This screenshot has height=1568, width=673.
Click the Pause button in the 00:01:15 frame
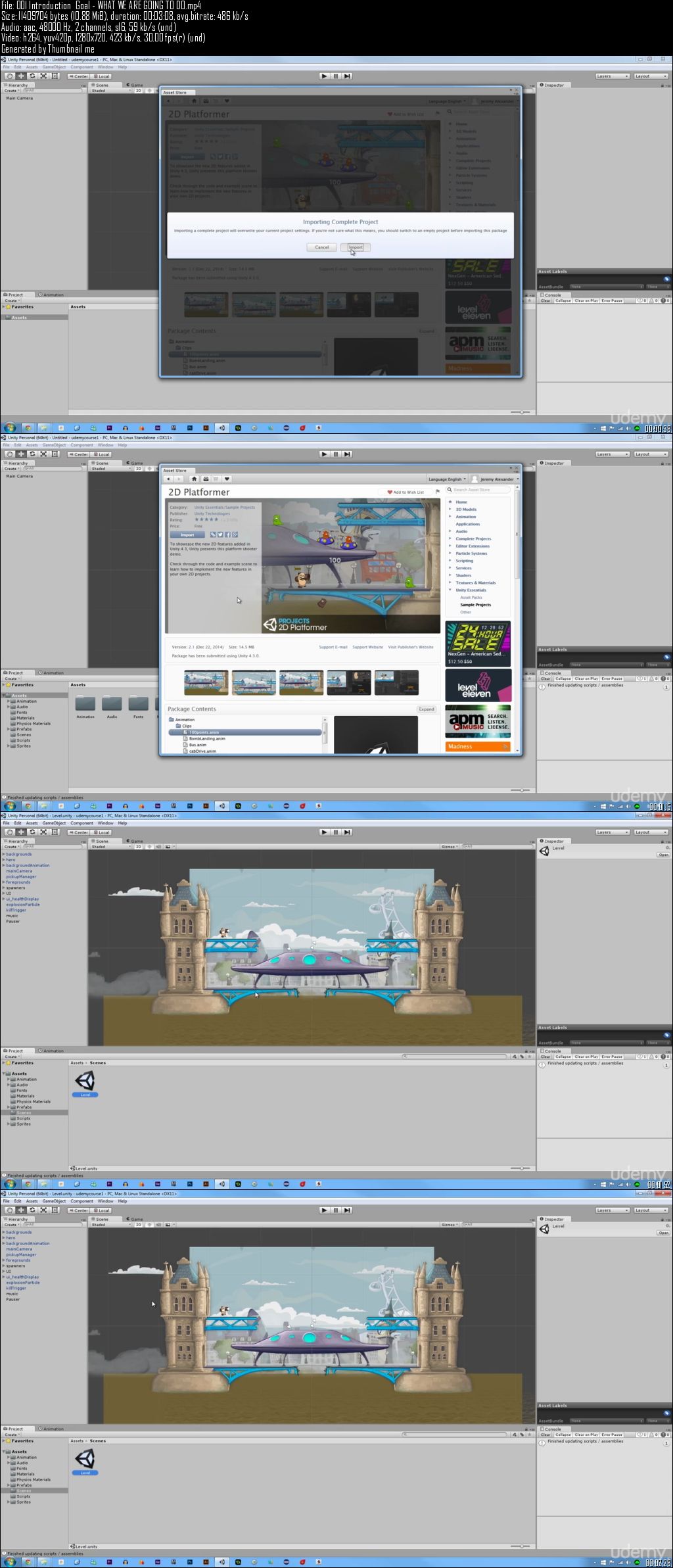[336, 454]
